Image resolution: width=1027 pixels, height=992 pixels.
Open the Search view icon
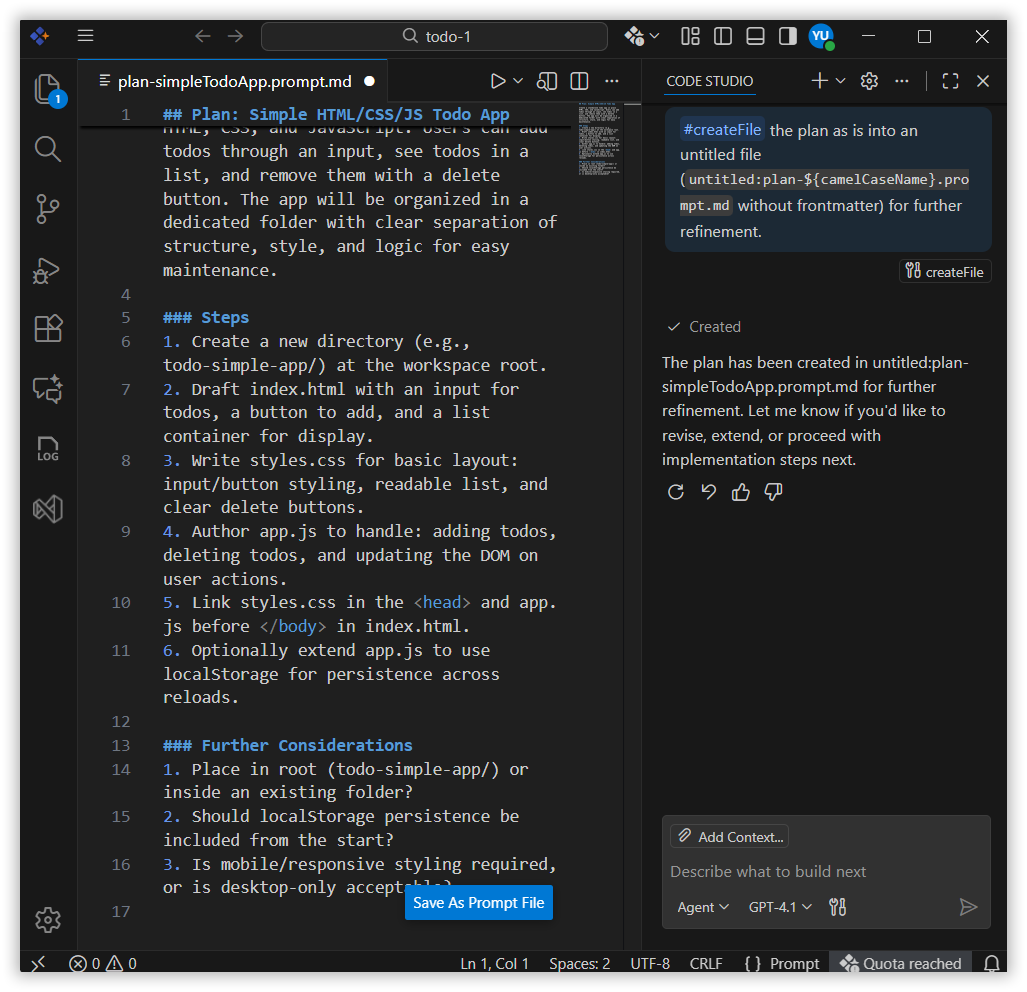click(48, 149)
